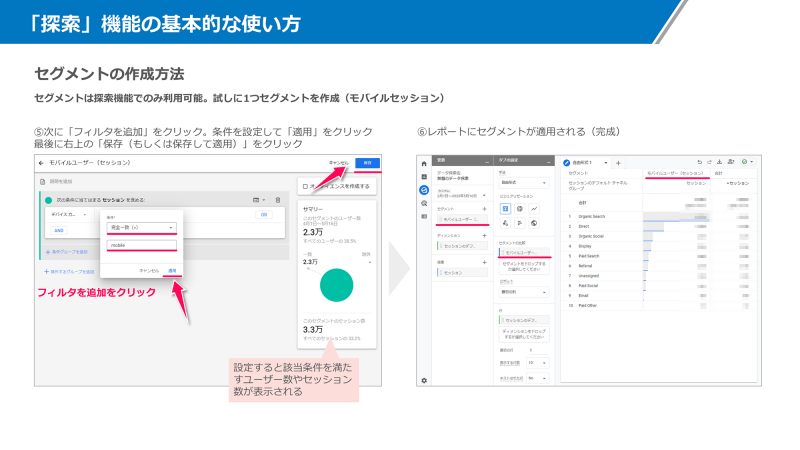Switch to the 自由形式 1 tab

coord(583,162)
